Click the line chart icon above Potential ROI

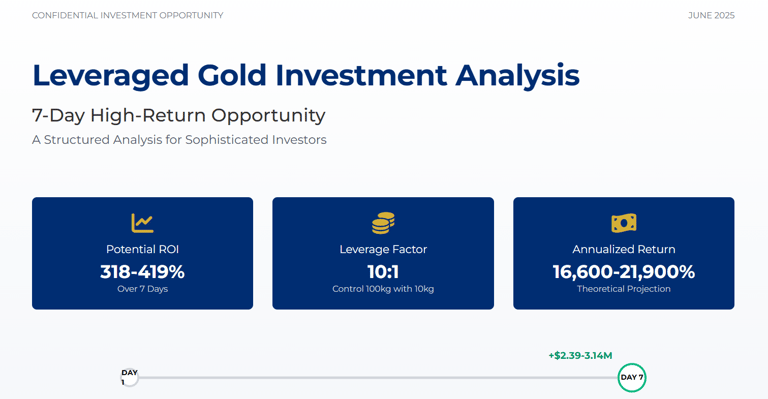[142, 223]
